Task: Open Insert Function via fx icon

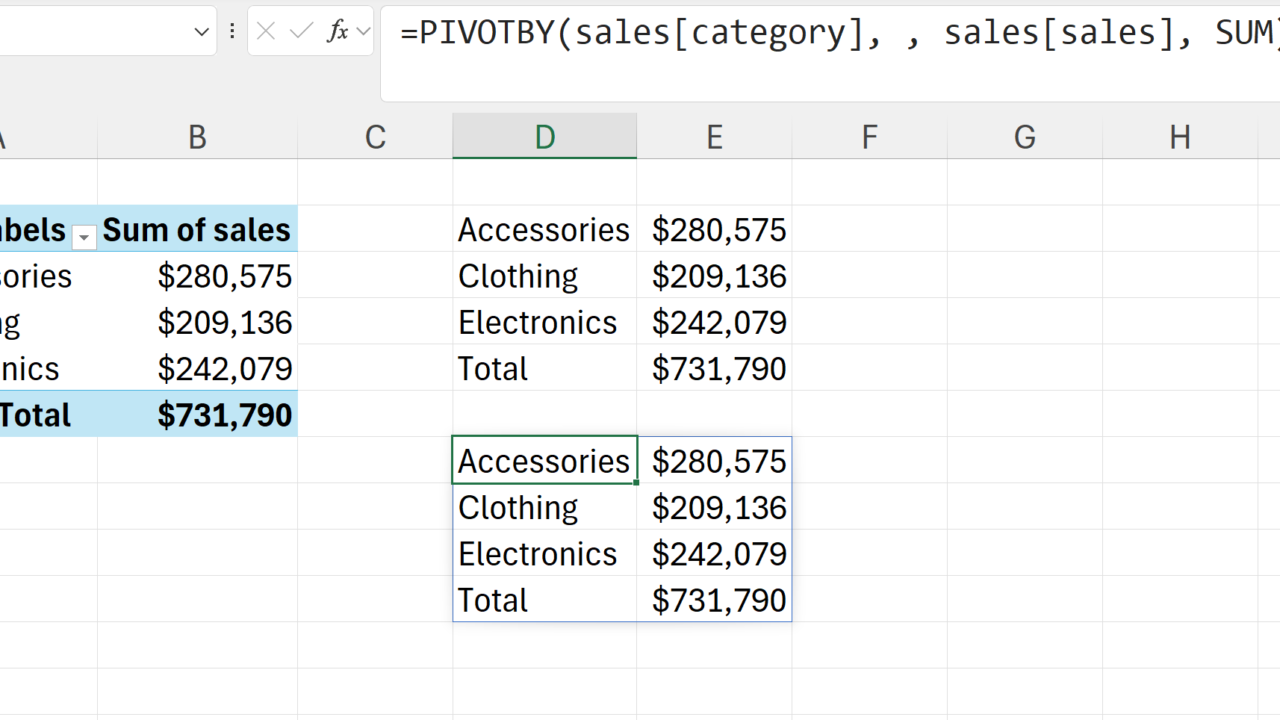Action: click(338, 32)
